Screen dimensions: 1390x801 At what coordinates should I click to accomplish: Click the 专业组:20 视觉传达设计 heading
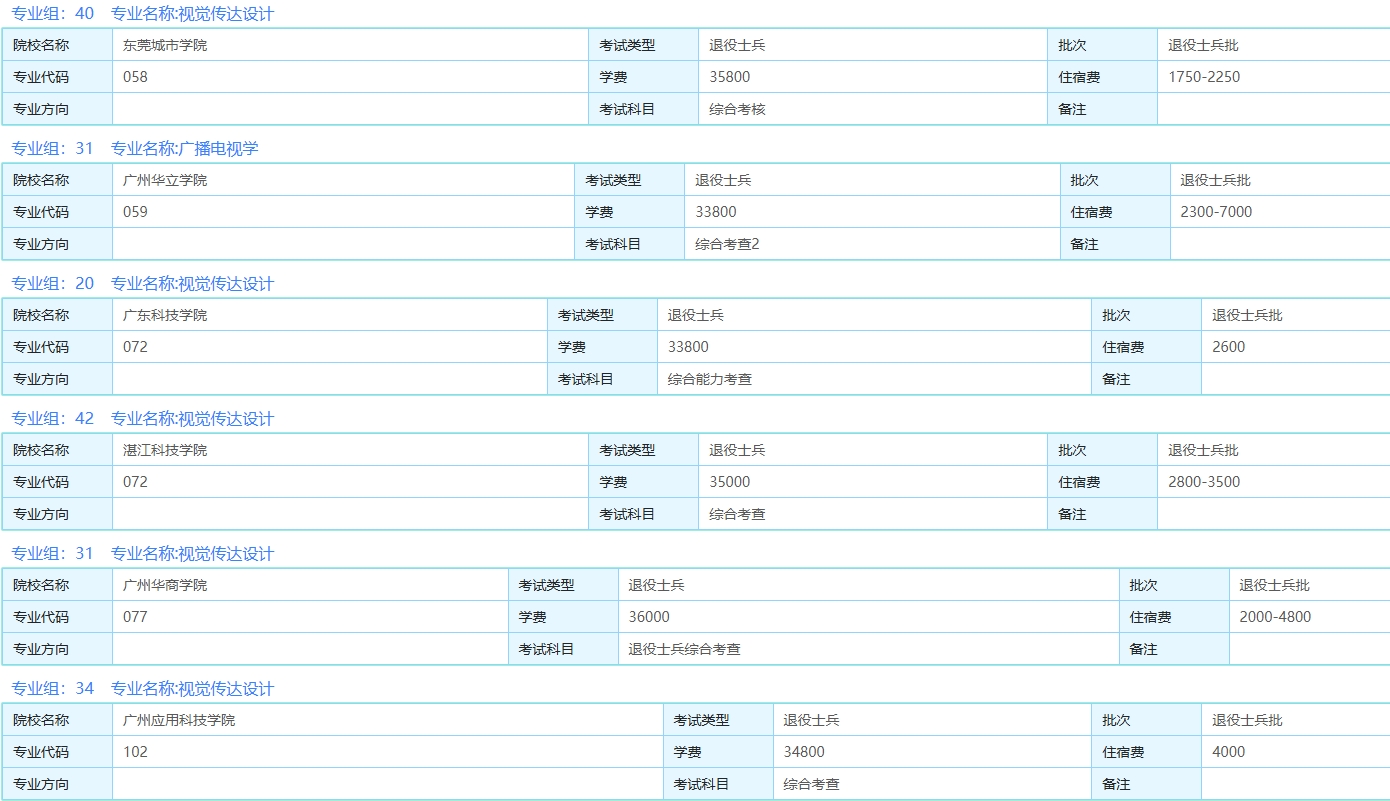142,284
